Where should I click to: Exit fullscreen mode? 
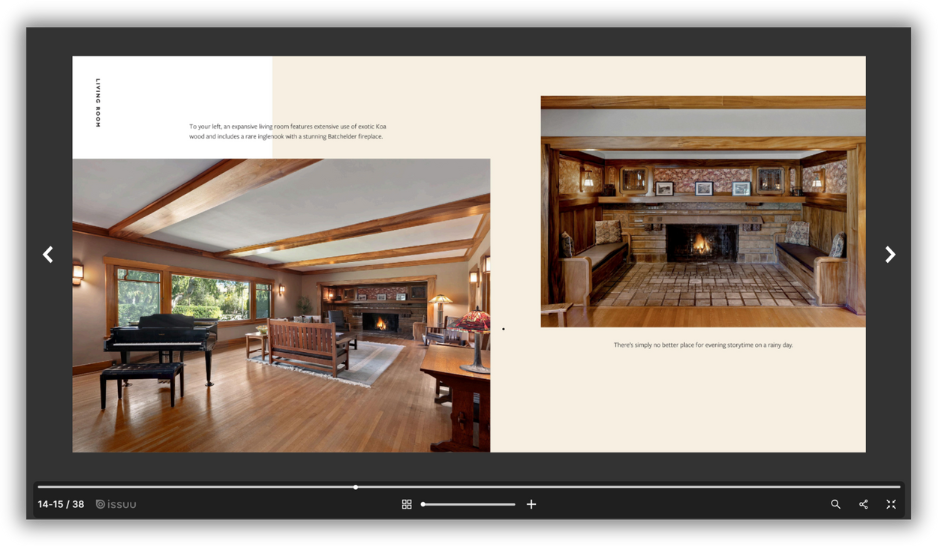[x=890, y=504]
